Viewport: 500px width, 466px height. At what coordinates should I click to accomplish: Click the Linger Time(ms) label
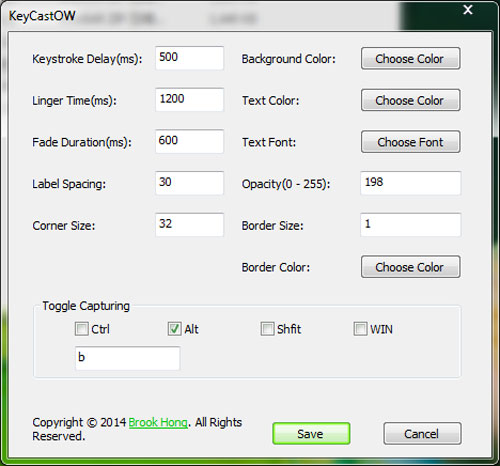pyautogui.click(x=74, y=101)
